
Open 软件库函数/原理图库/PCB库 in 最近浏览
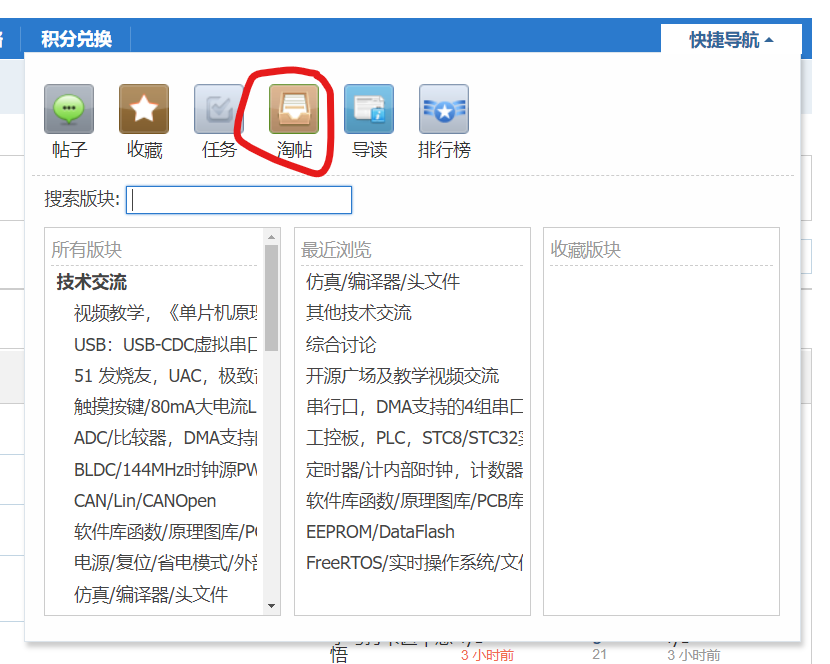414,500
